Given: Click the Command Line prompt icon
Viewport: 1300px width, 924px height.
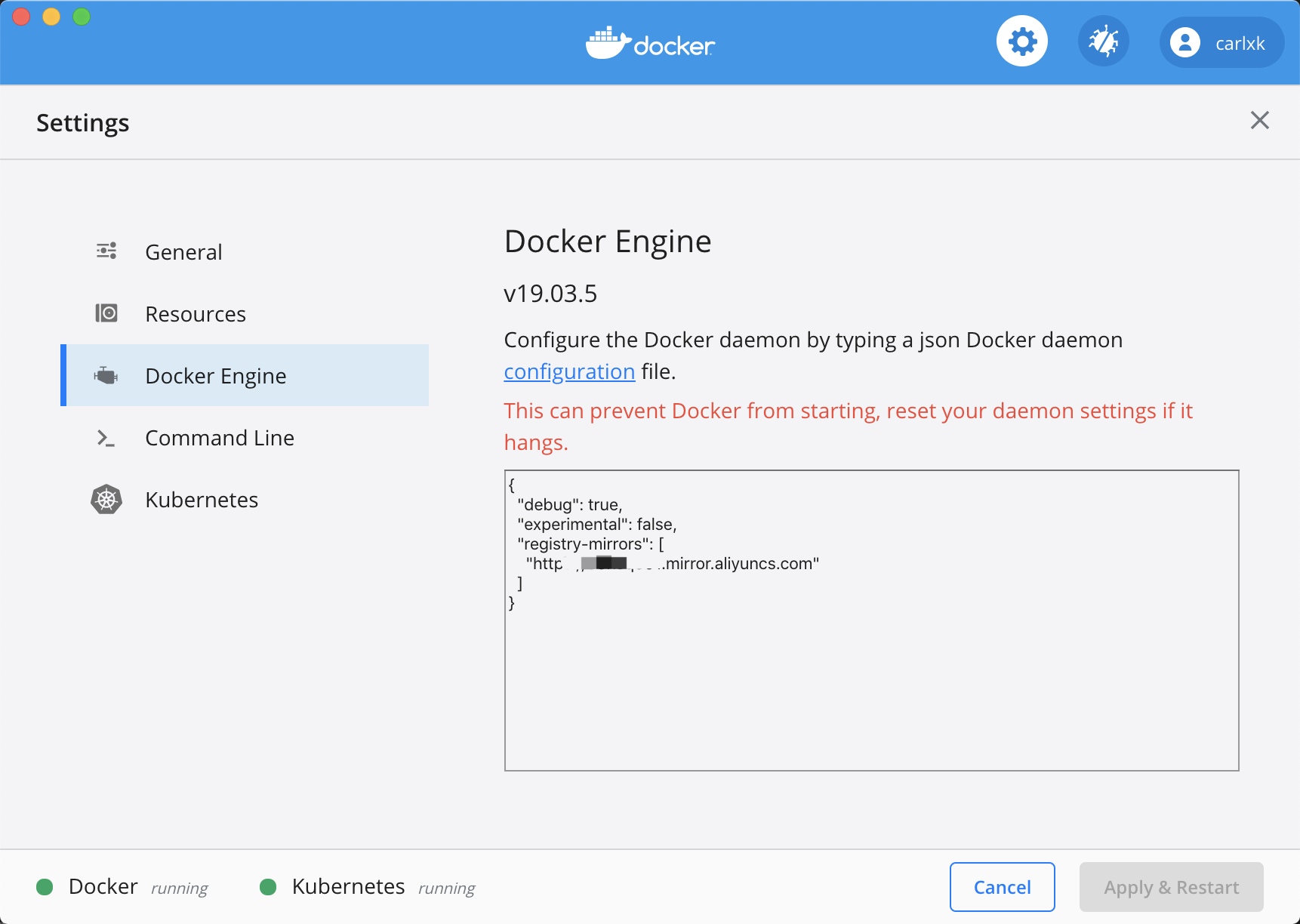Looking at the screenshot, I should click(106, 438).
